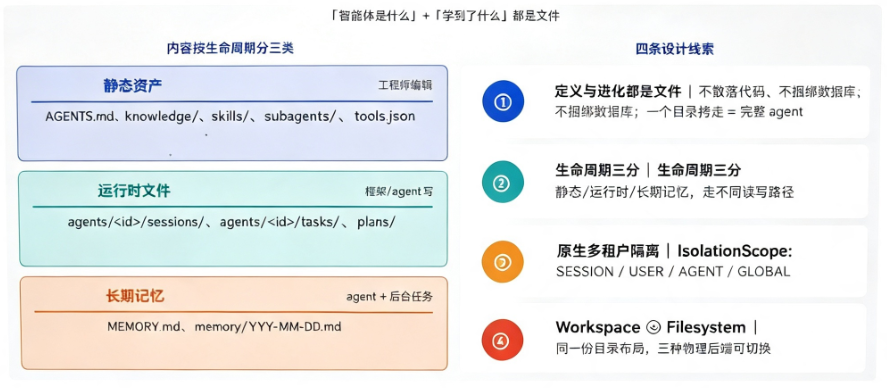Click the 生命周期三分 title line
This screenshot has height=388, width=887.
(648, 170)
